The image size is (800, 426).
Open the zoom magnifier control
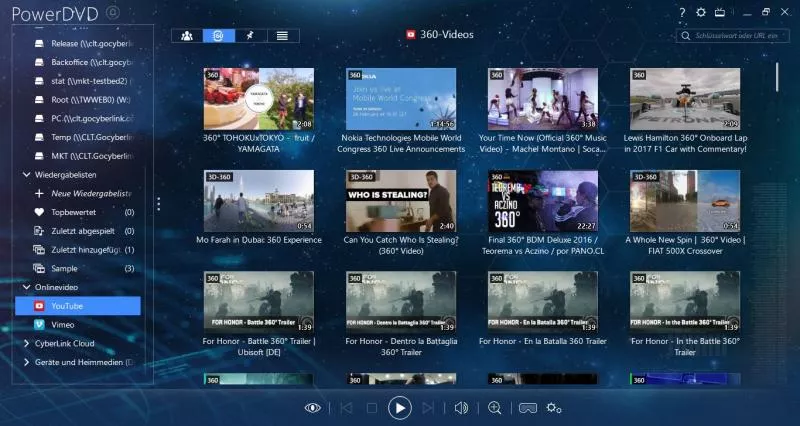[x=494, y=408]
